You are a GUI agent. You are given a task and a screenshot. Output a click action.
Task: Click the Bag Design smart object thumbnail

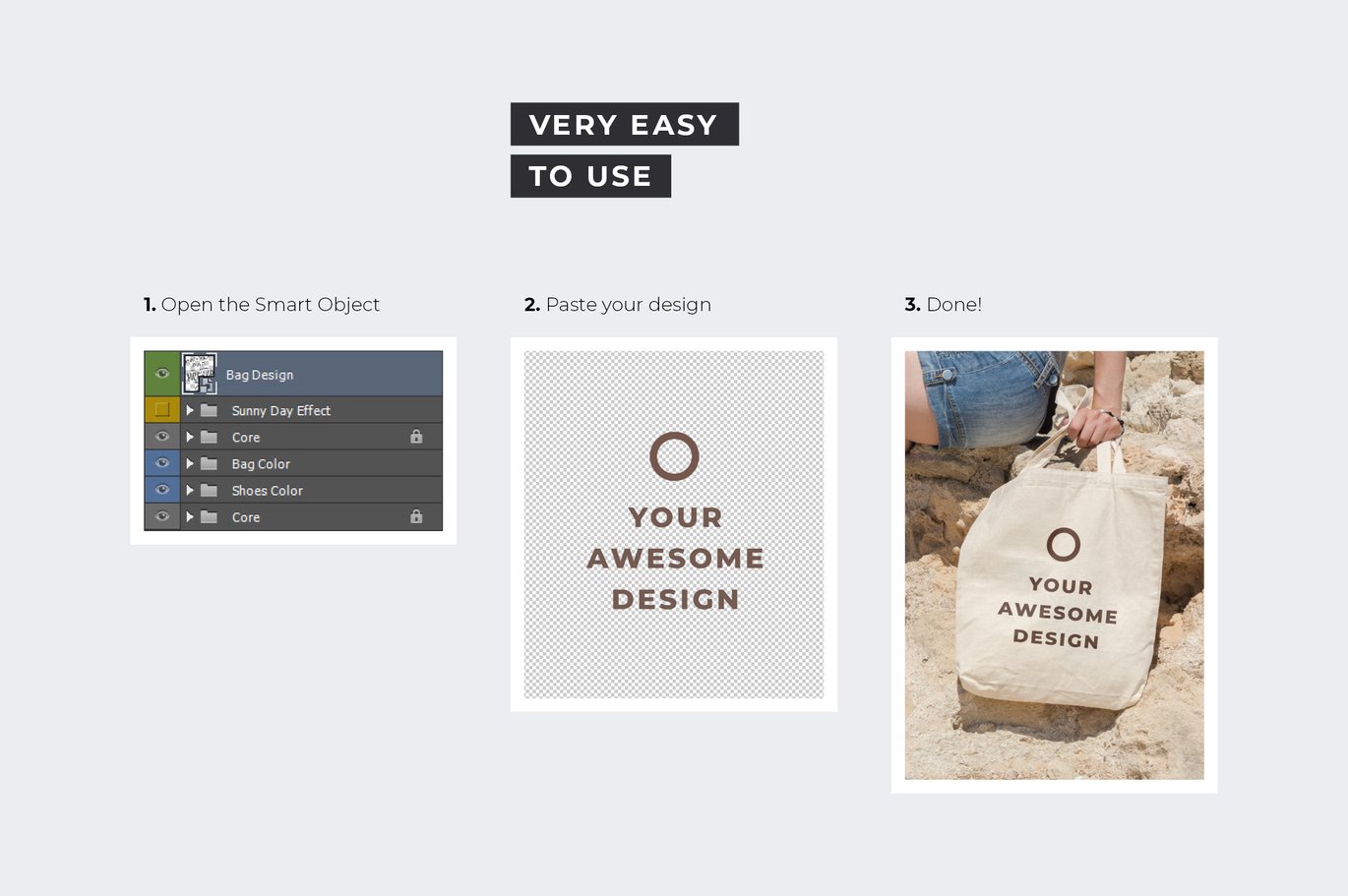coord(200,374)
